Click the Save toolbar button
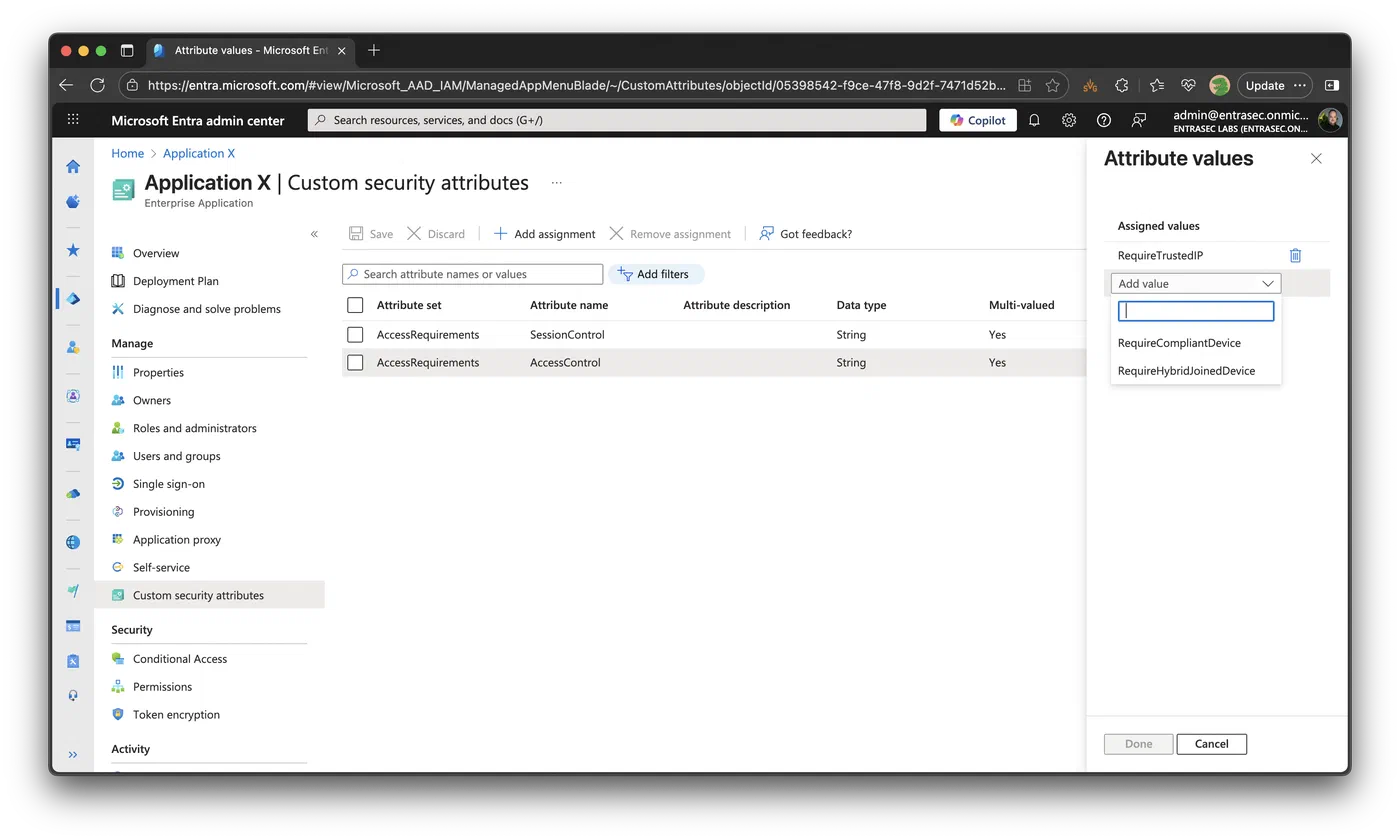Image resolution: width=1400 pixels, height=840 pixels. click(x=370, y=234)
